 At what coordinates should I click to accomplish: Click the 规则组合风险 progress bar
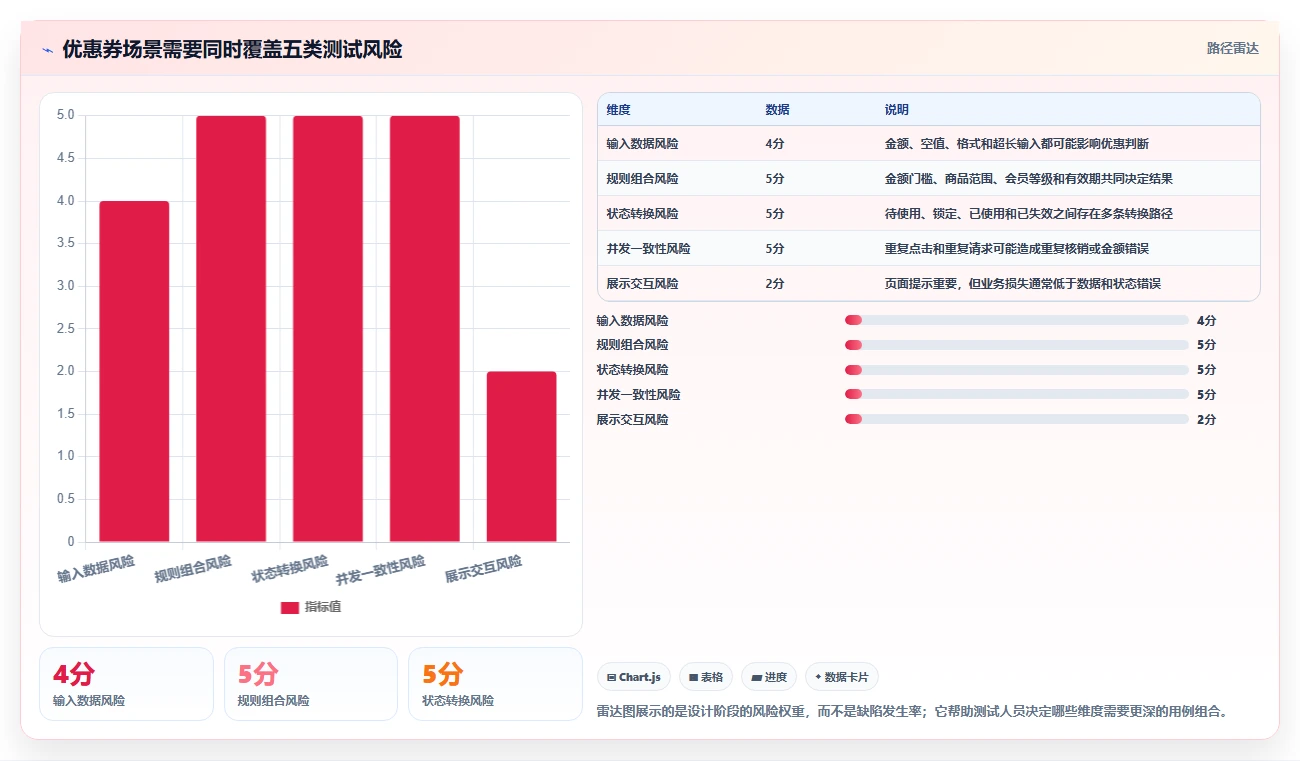click(x=1017, y=345)
